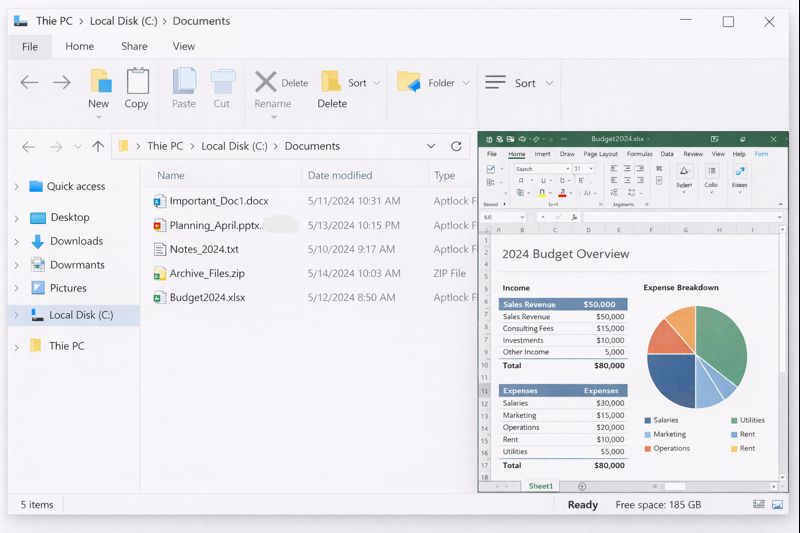
Task: Expand the Quick access tree node
Action: click(x=16, y=187)
